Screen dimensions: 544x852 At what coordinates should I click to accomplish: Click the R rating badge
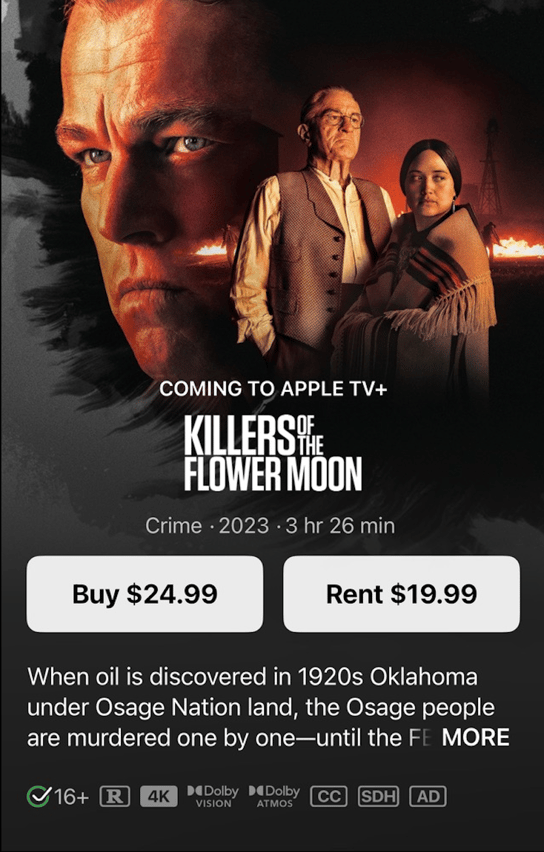(115, 797)
